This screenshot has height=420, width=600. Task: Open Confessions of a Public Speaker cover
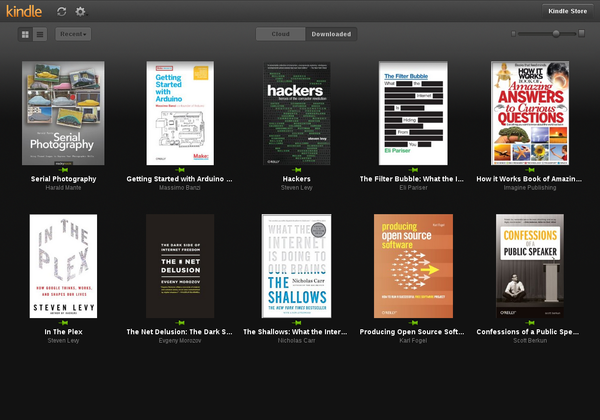coord(530,266)
